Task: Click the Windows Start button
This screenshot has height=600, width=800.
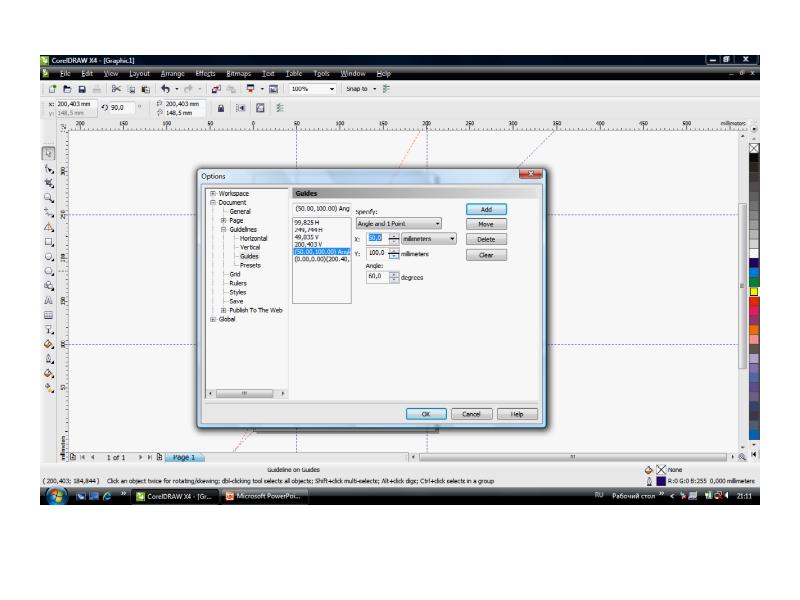Action: (x=56, y=496)
